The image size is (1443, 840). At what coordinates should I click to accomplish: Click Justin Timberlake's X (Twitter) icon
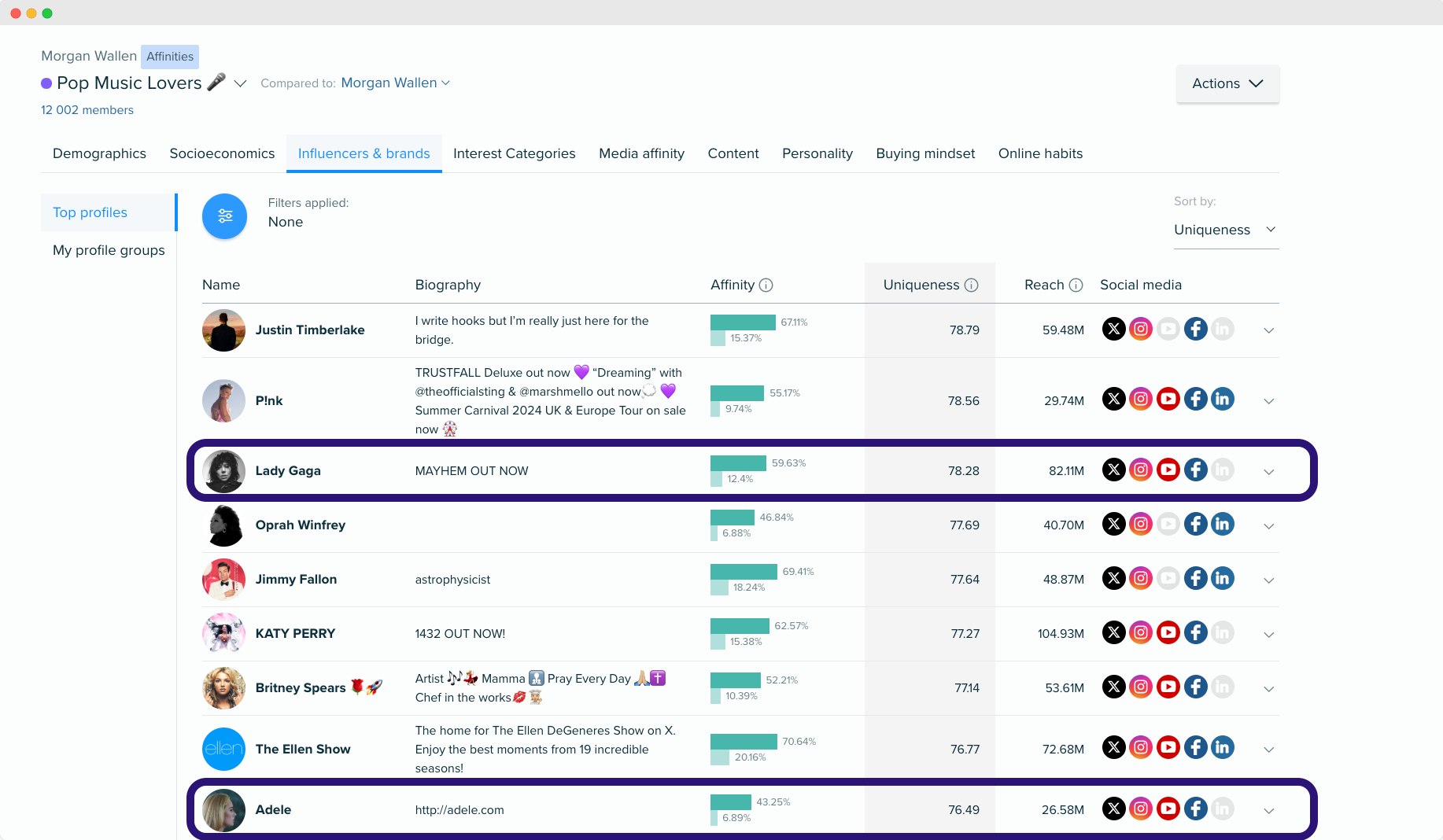pos(1113,329)
